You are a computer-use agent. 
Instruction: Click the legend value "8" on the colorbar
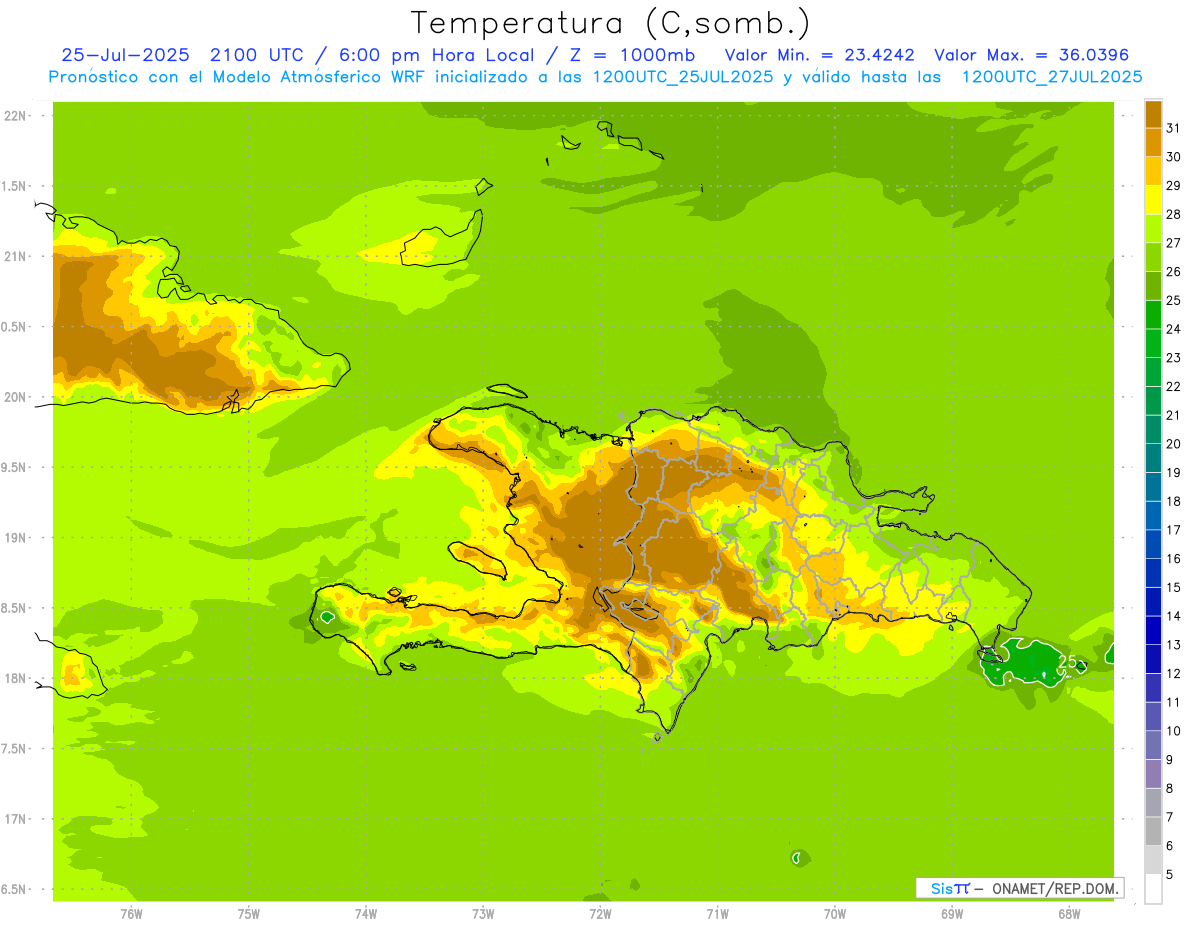pyautogui.click(x=1169, y=788)
